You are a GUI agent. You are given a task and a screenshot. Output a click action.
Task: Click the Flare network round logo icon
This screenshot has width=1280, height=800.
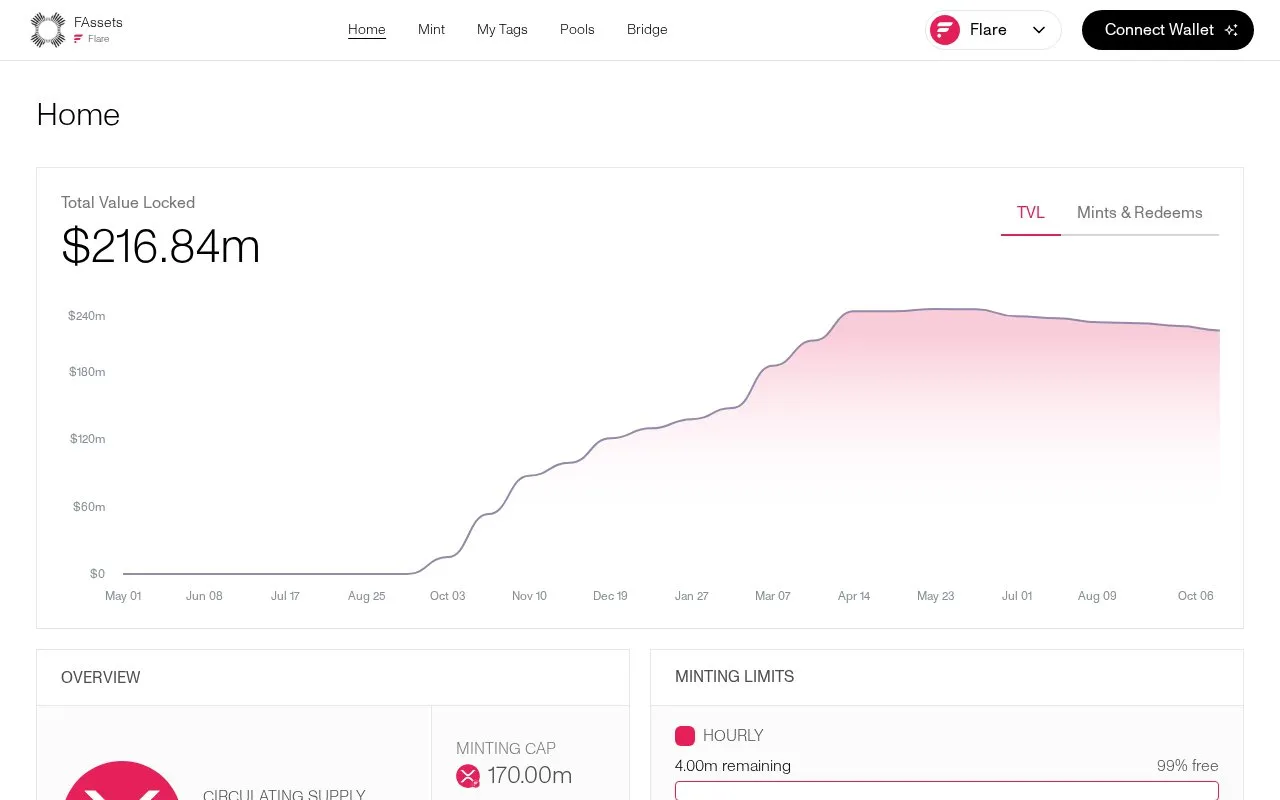click(945, 30)
